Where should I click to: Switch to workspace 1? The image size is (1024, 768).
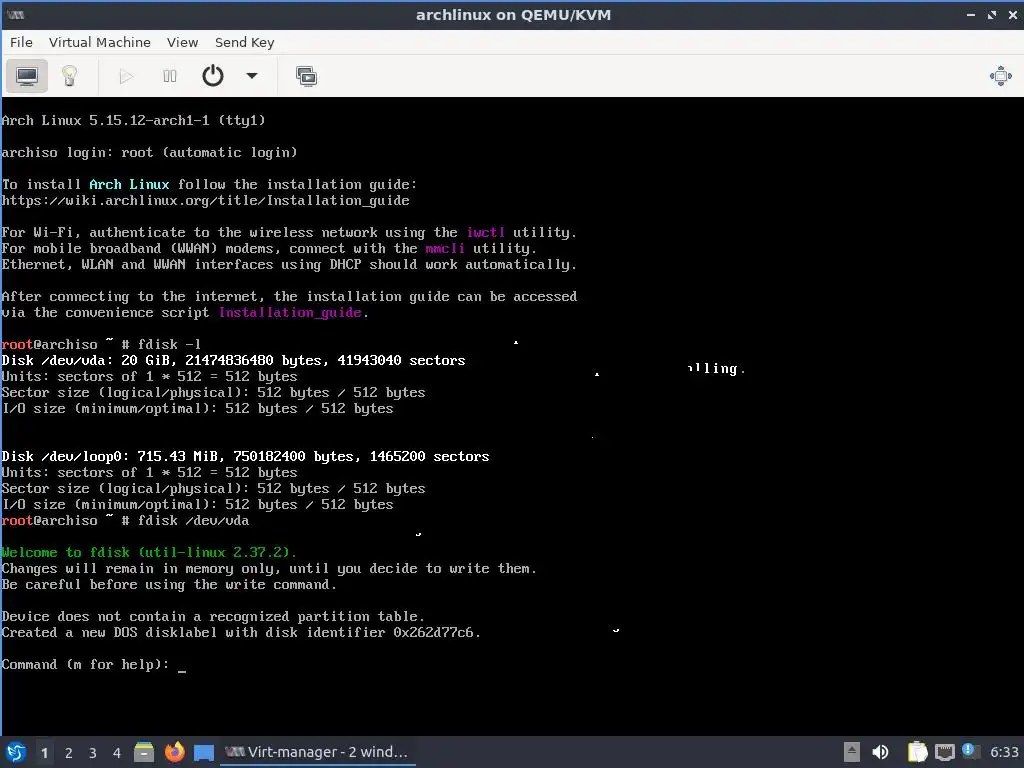[44, 752]
